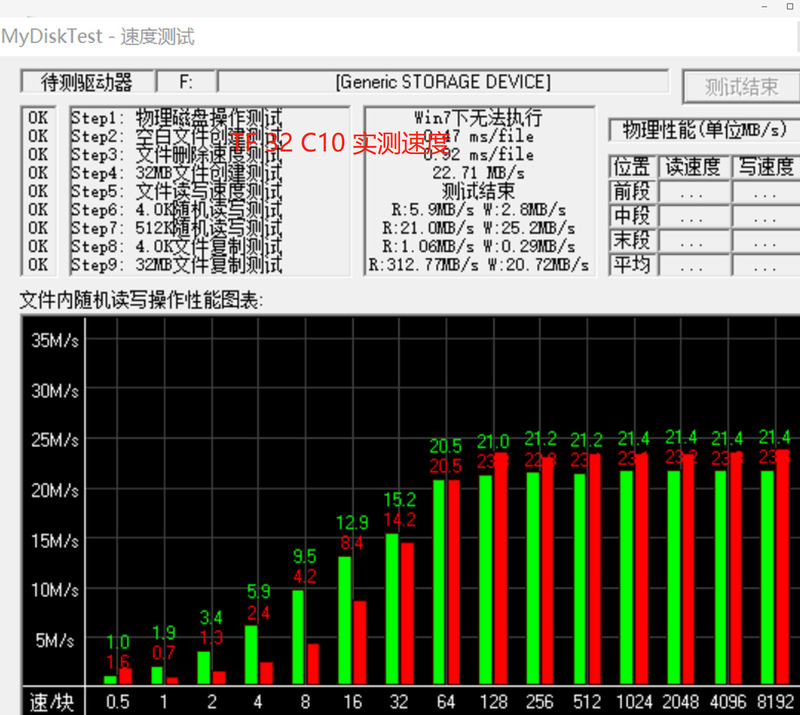The image size is (800, 715).
Task: Click the 平均 read speed cell
Action: click(693, 265)
